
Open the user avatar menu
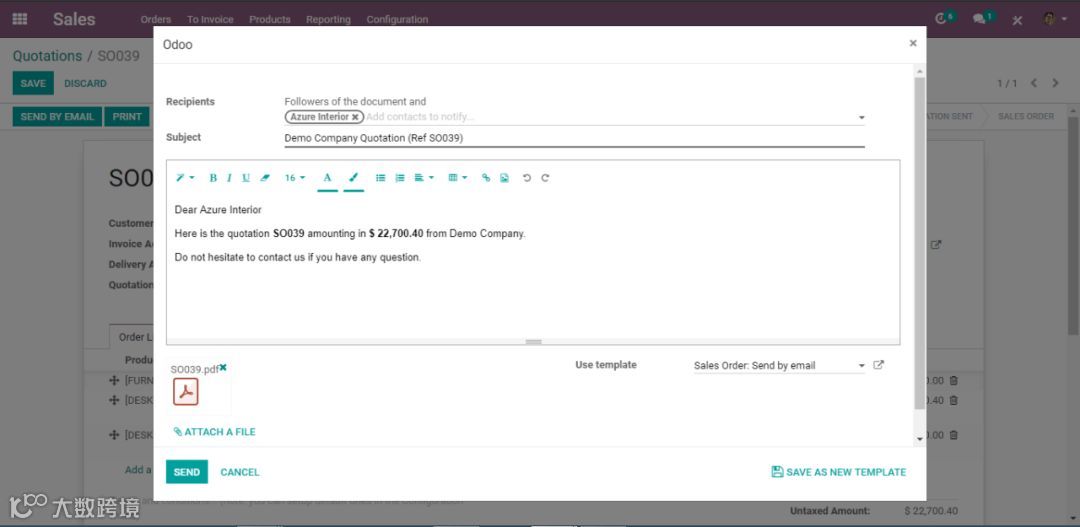point(1054,19)
